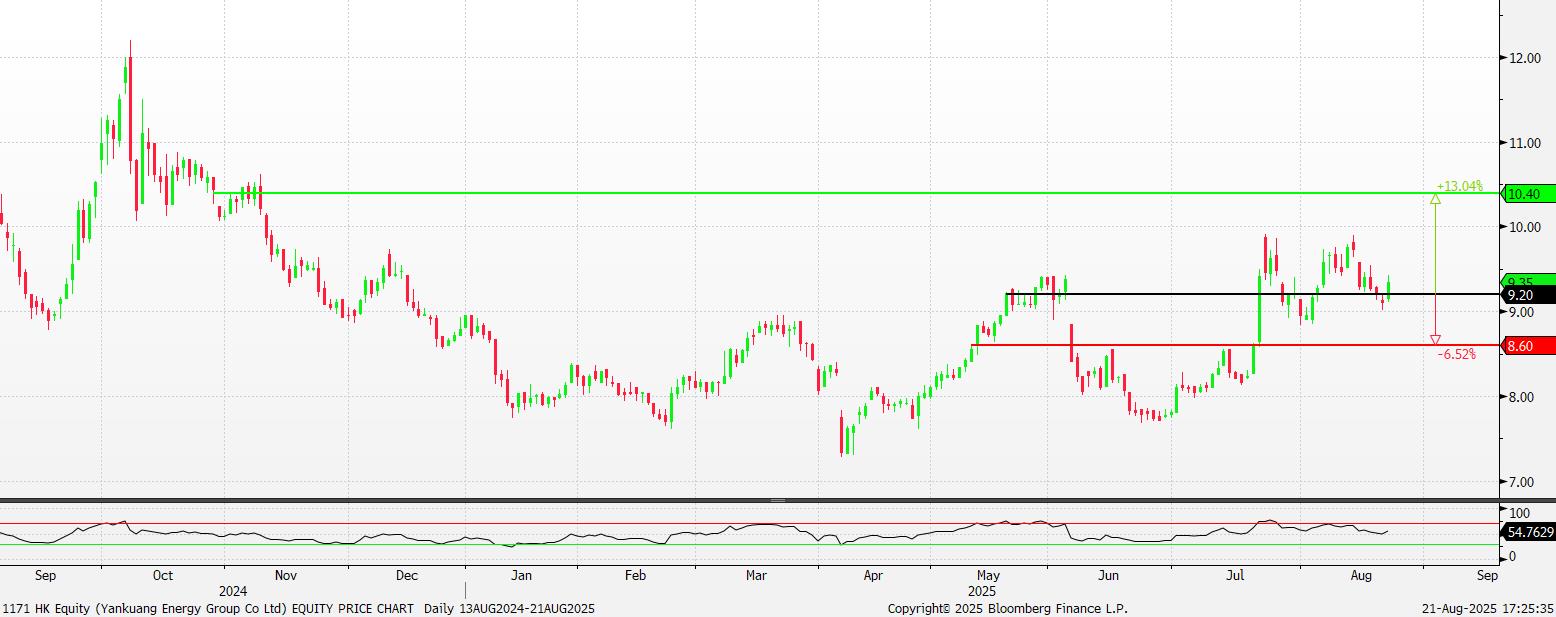Click the Oct month label on time axis
This screenshot has height=617, width=1556.
click(163, 576)
